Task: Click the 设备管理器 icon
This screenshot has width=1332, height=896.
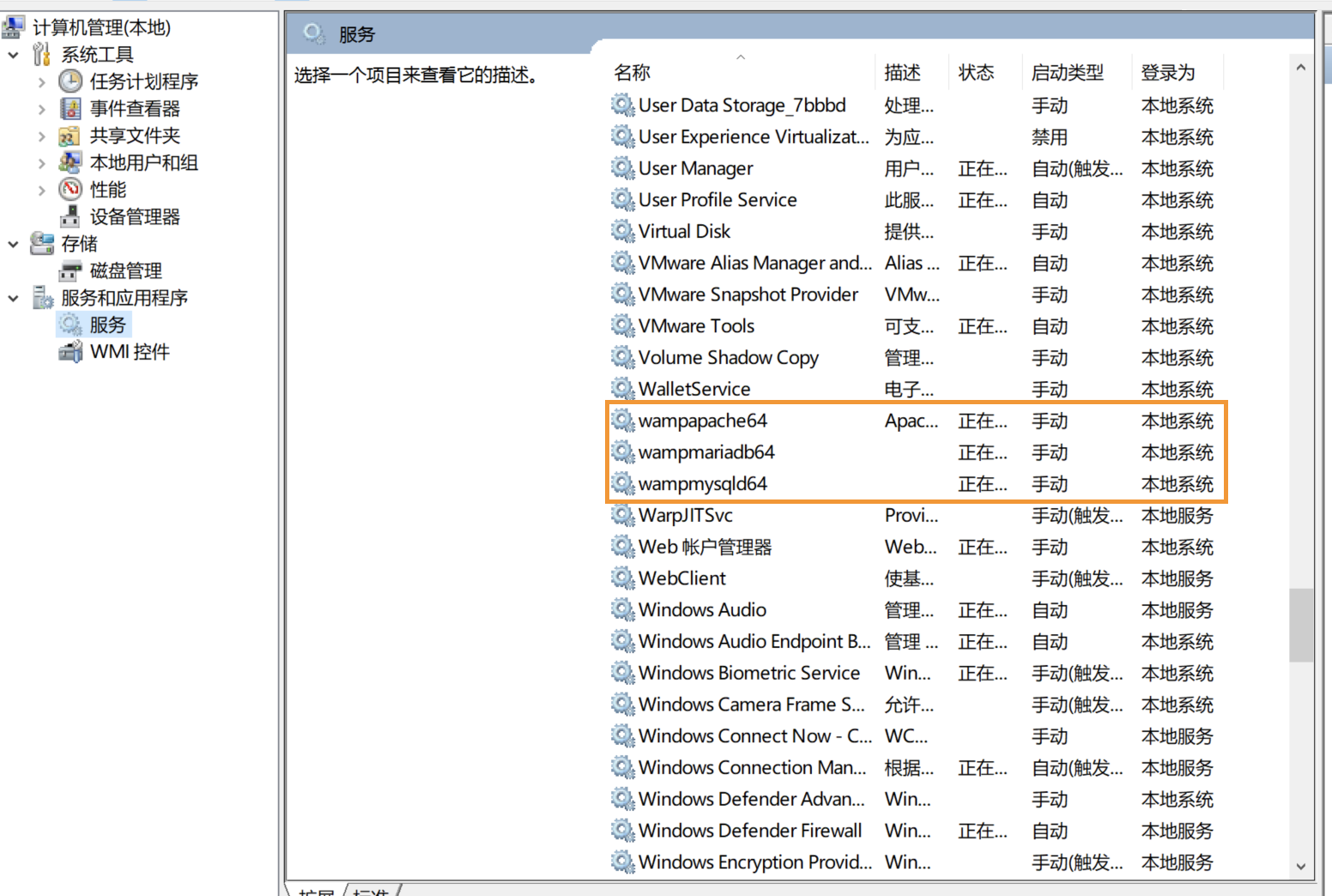Action: pyautogui.click(x=70, y=216)
